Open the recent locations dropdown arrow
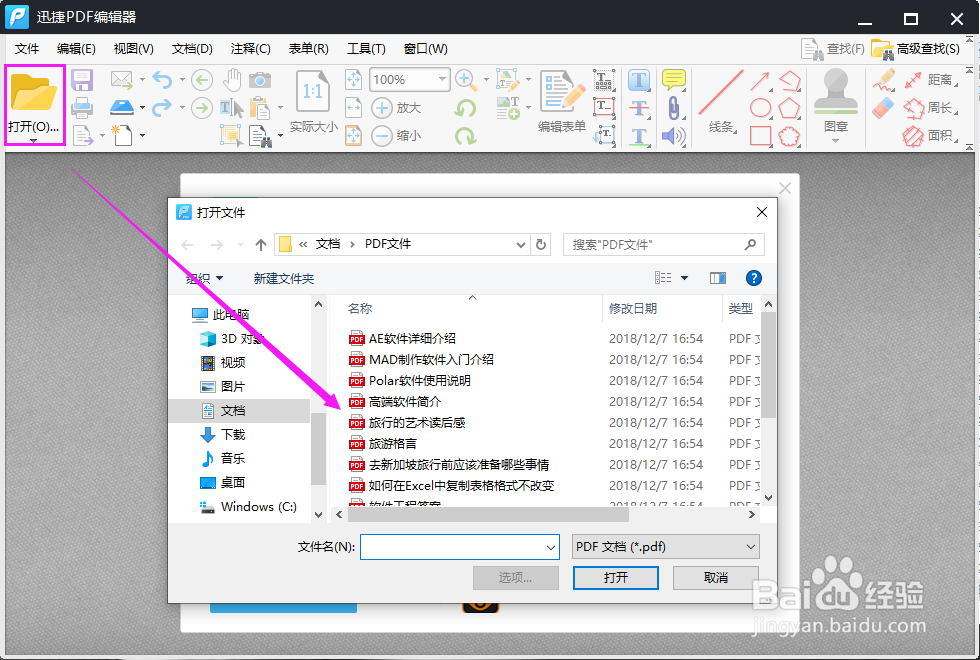980x660 pixels. (x=240, y=244)
